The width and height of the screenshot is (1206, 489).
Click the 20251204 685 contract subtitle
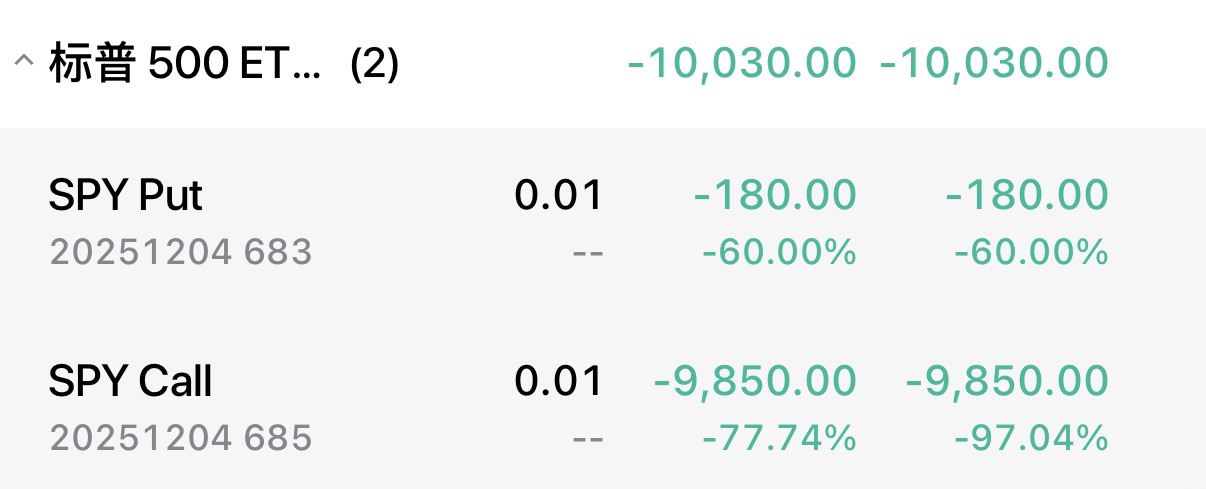pos(180,438)
